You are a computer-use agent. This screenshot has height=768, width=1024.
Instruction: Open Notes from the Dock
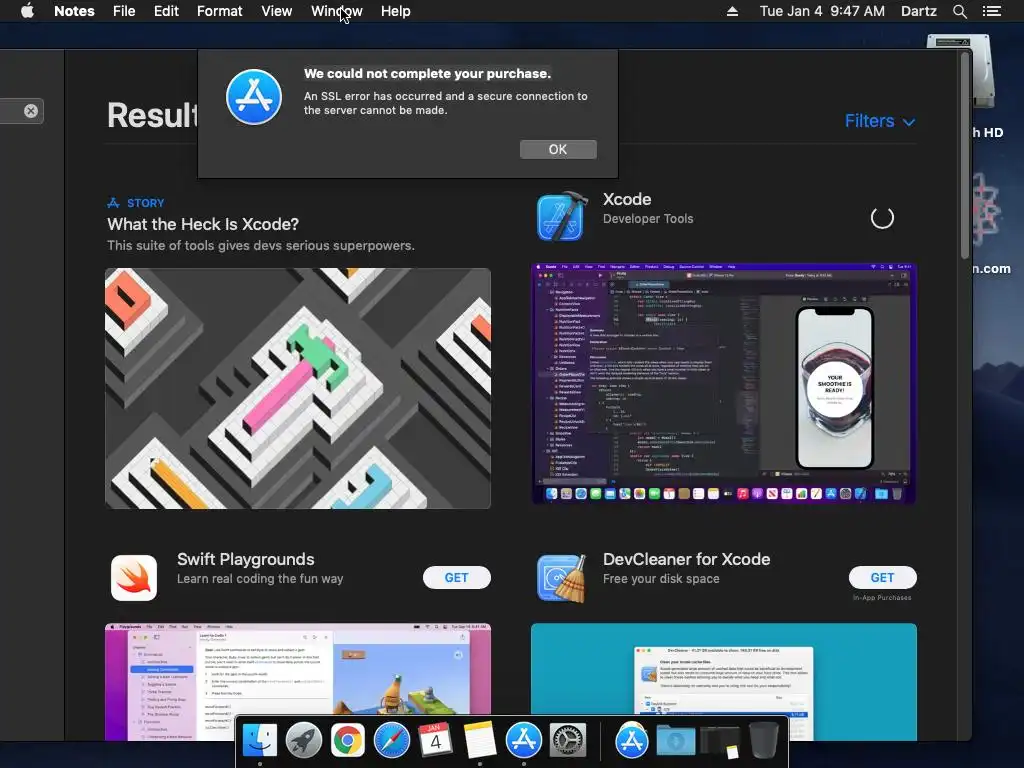[479, 740]
